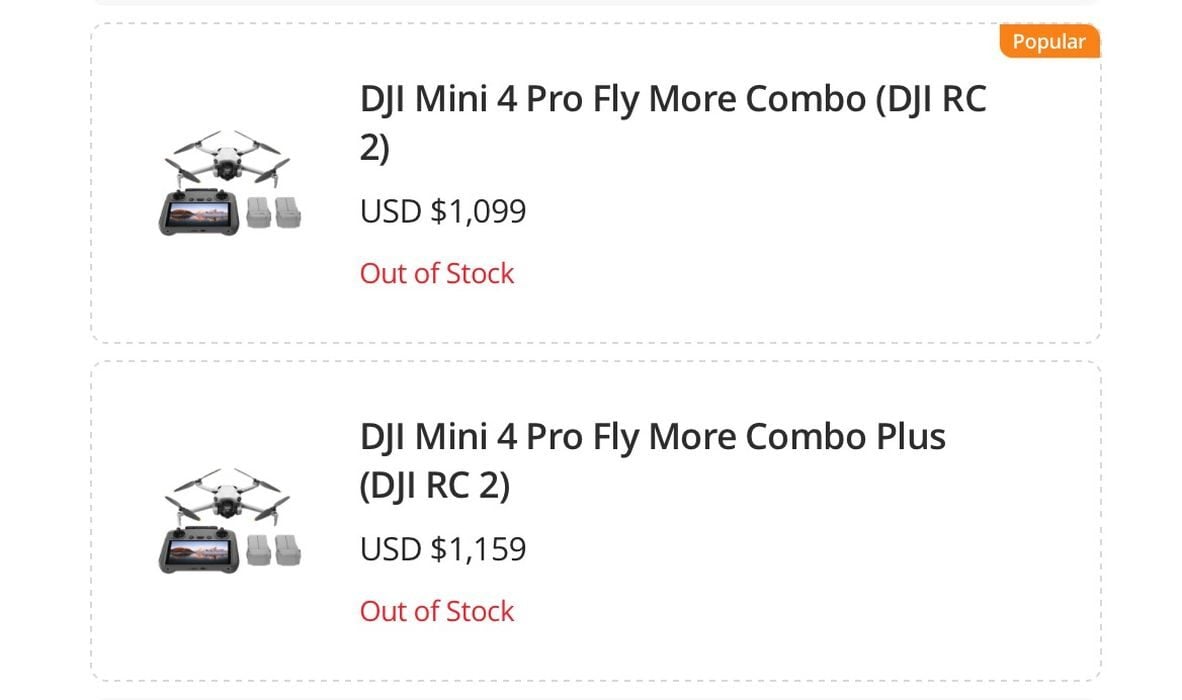Click the right battery in Combo Plus image

[x=287, y=550]
